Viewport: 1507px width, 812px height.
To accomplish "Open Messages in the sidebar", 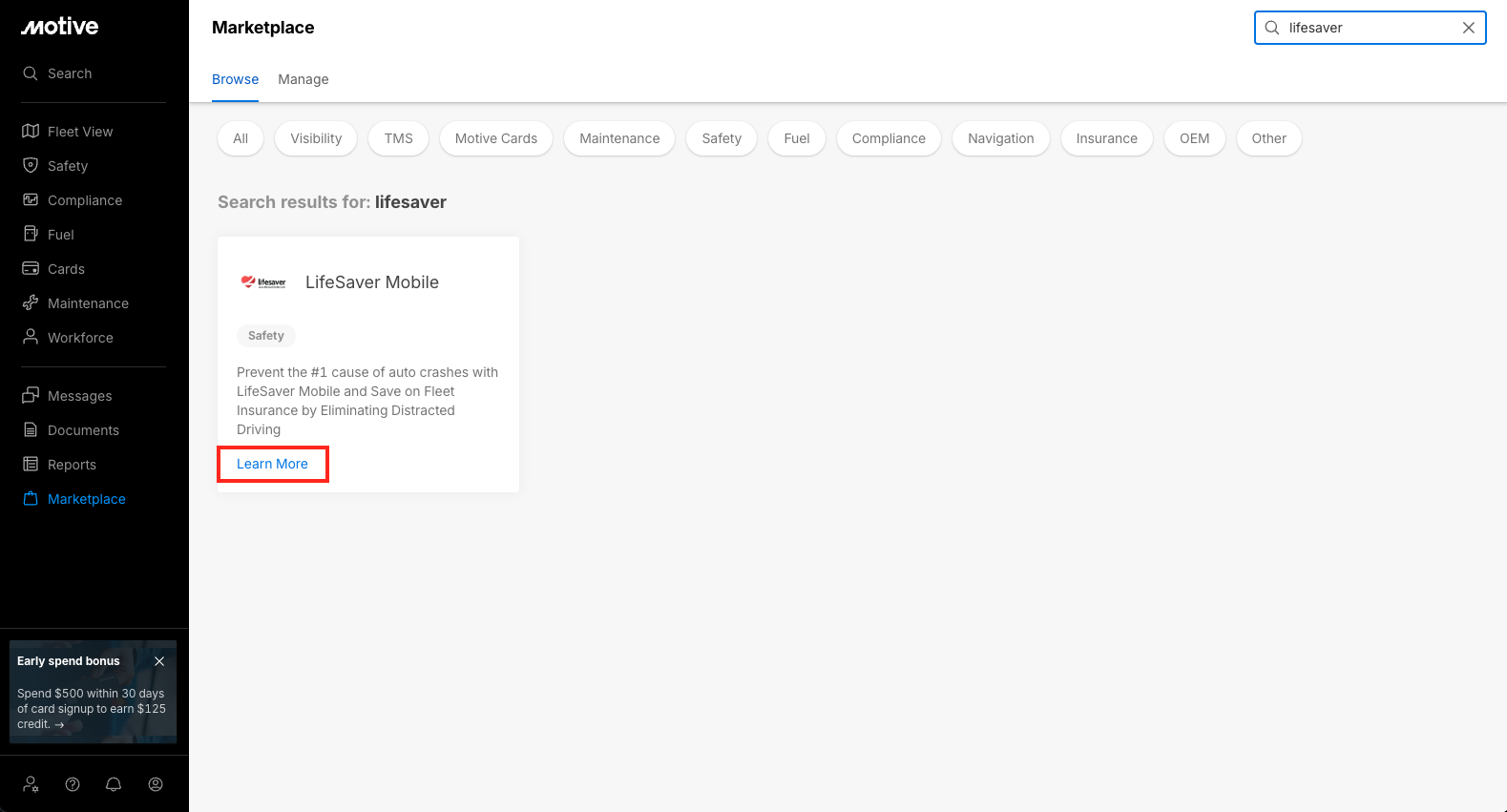I will click(x=67, y=396).
